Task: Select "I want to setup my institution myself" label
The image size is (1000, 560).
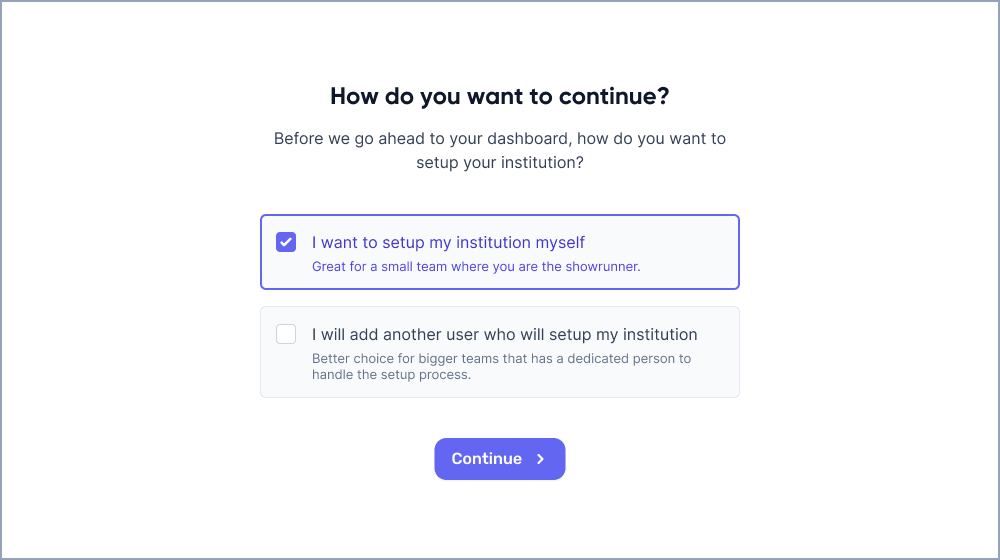Action: point(448,242)
